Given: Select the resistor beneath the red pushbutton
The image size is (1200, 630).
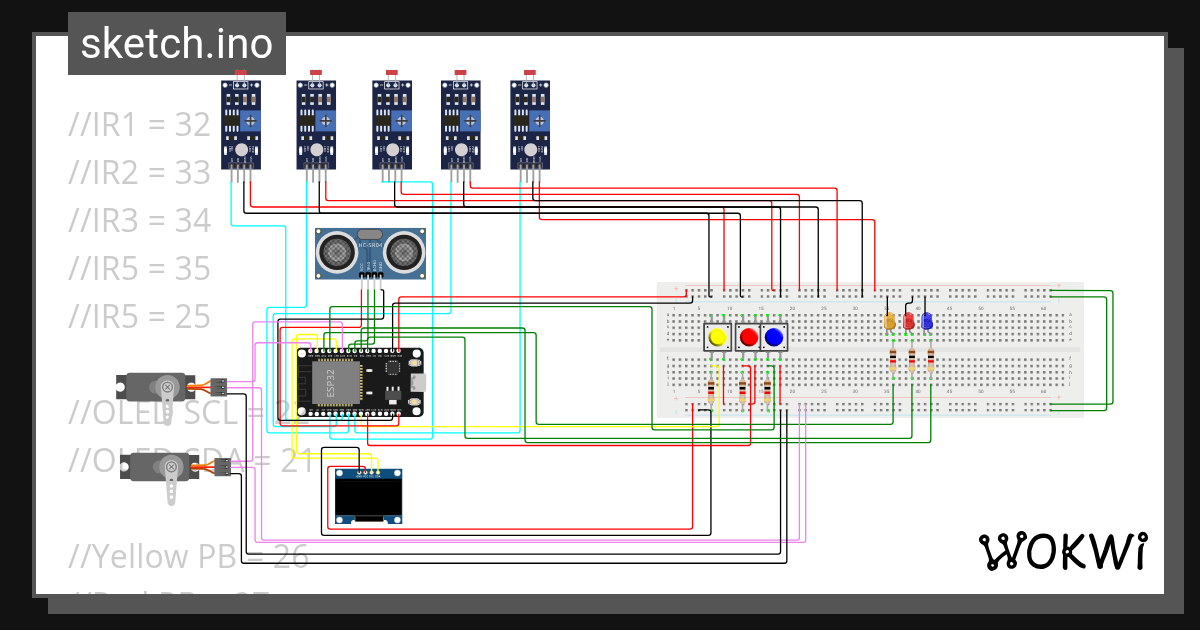Looking at the screenshot, I should pyautogui.click(x=742, y=391).
